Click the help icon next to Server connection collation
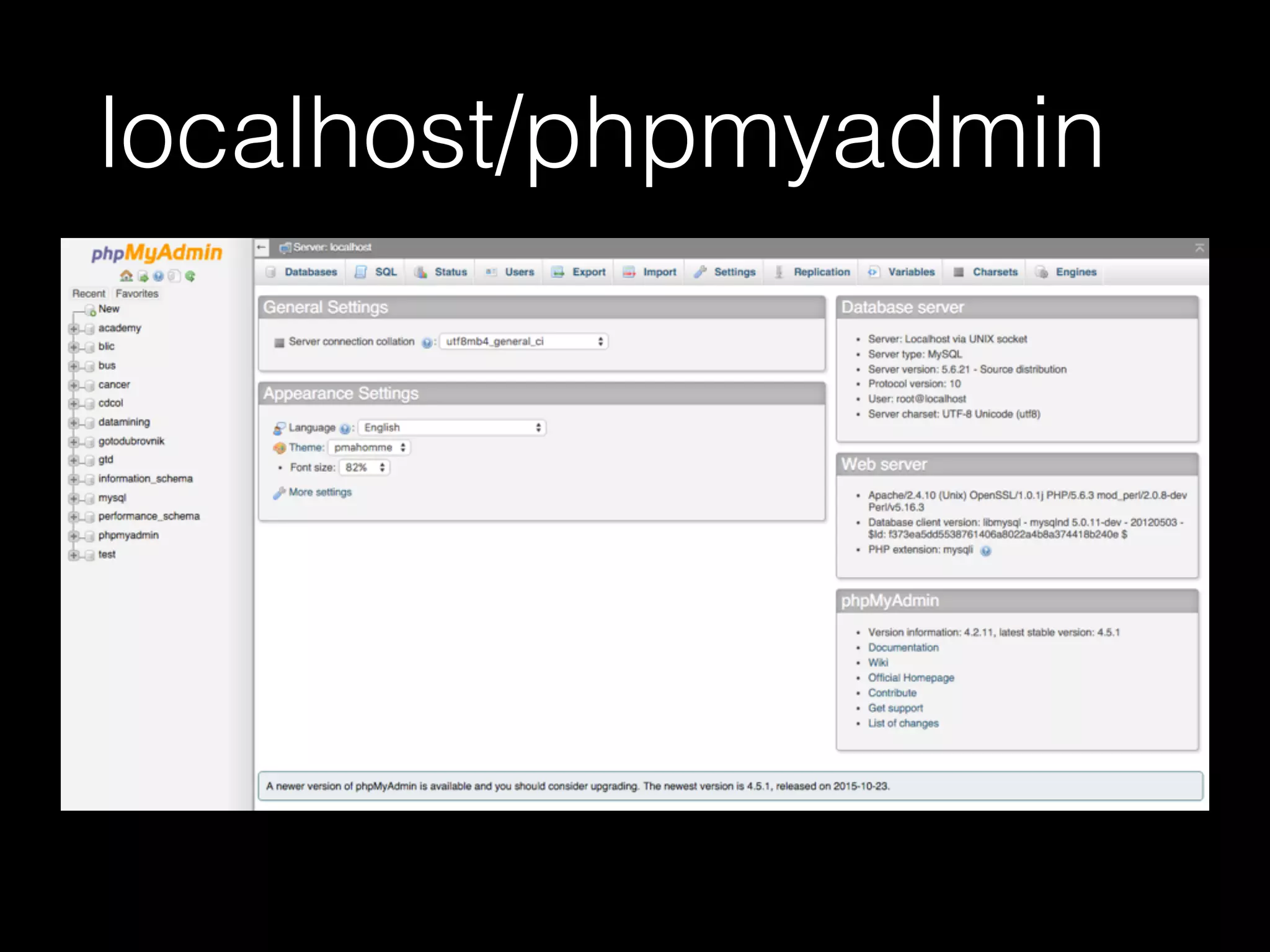This screenshot has width=1270, height=952. pos(427,343)
